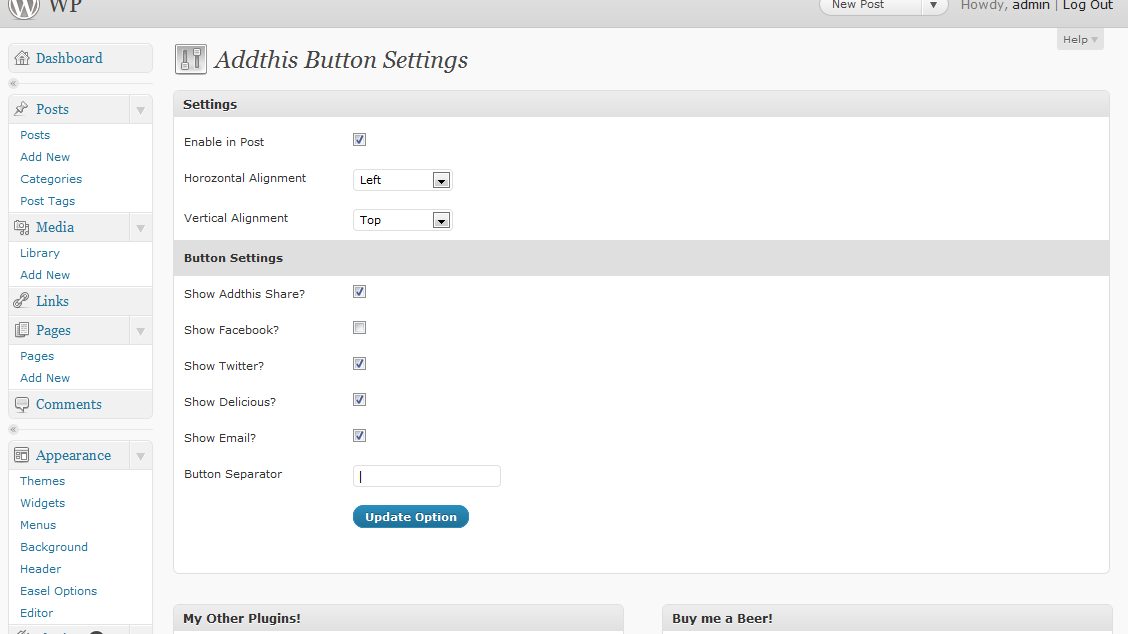Click the Buy me a Beer panel header
Image resolution: width=1128 pixels, height=634 pixels.
pos(887,619)
